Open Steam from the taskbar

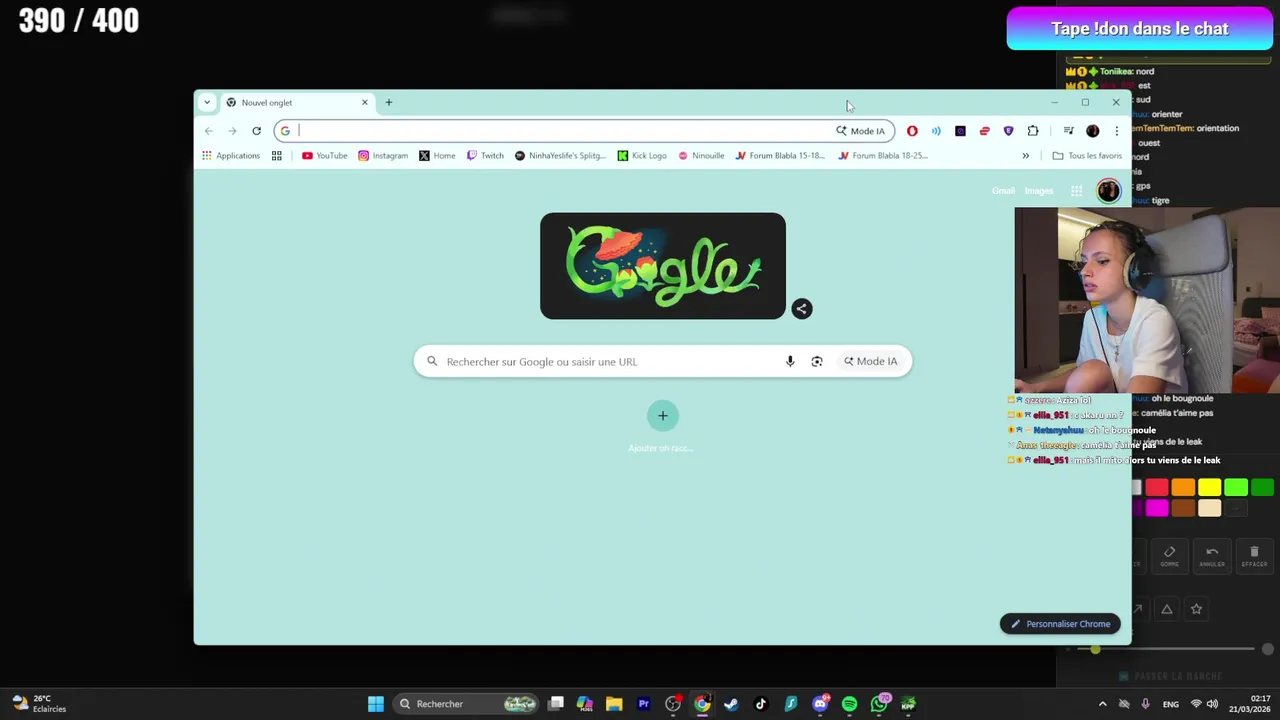731,704
